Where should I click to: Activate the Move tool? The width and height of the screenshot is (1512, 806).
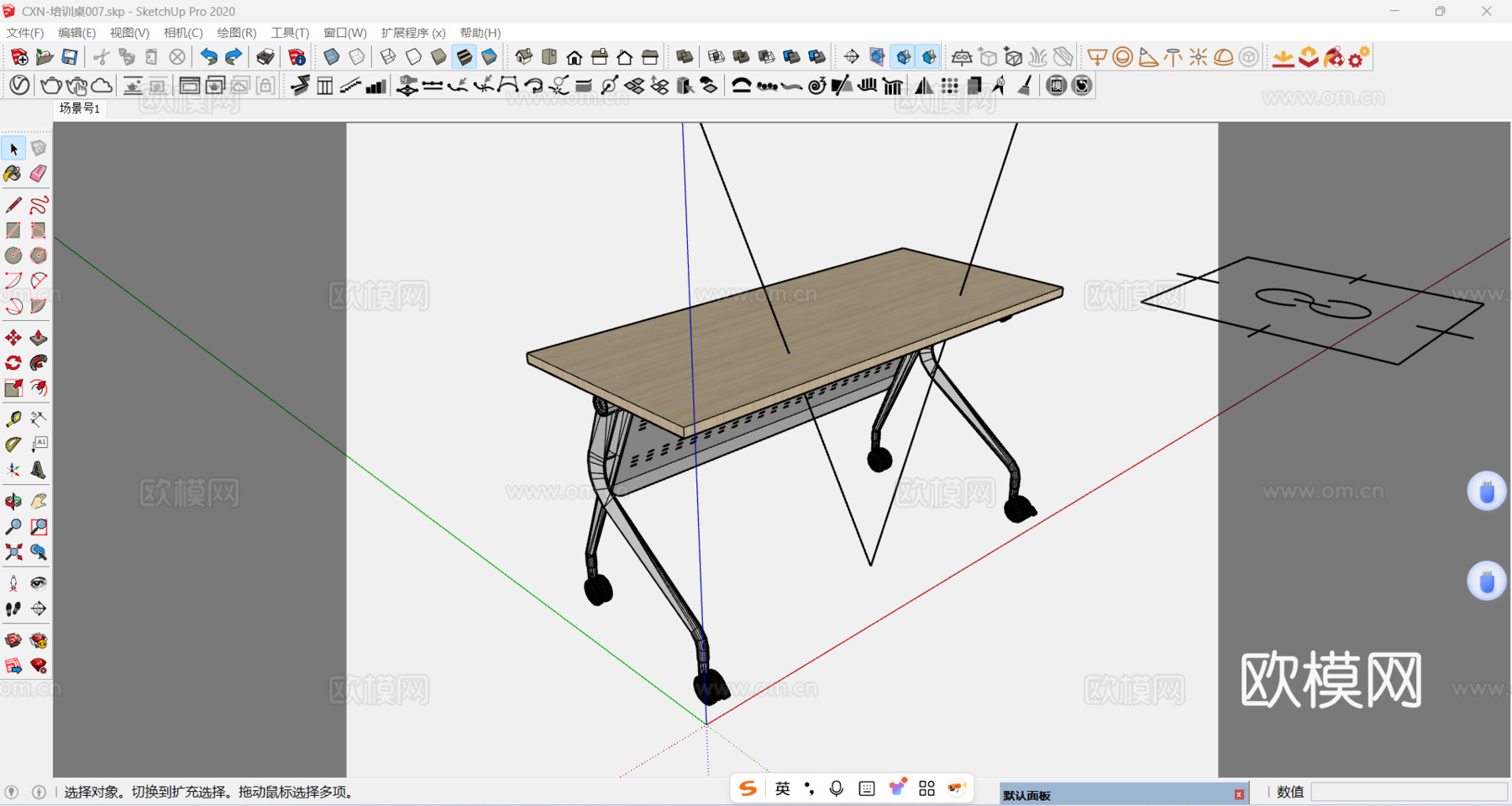(x=13, y=338)
